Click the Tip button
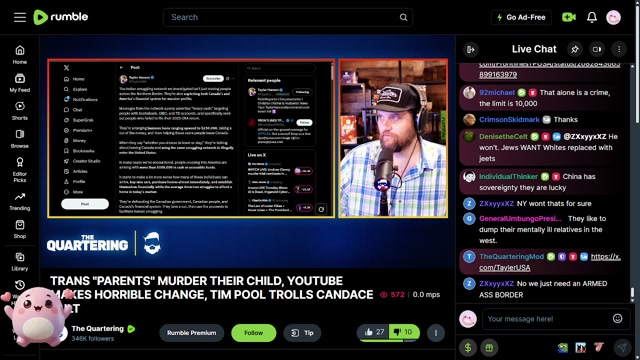The width and height of the screenshot is (640, 360). click(x=302, y=333)
